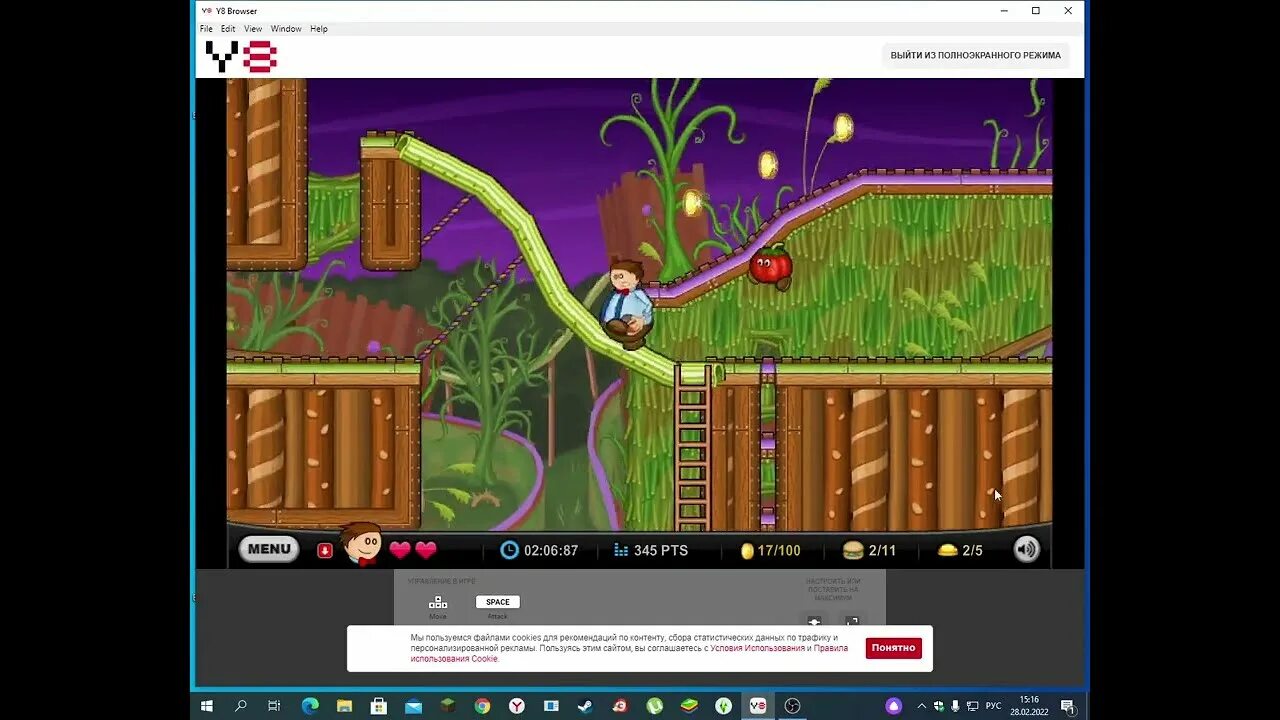Exit fullscreen mode via the top-right button
The height and width of the screenshot is (720, 1280).
point(975,55)
